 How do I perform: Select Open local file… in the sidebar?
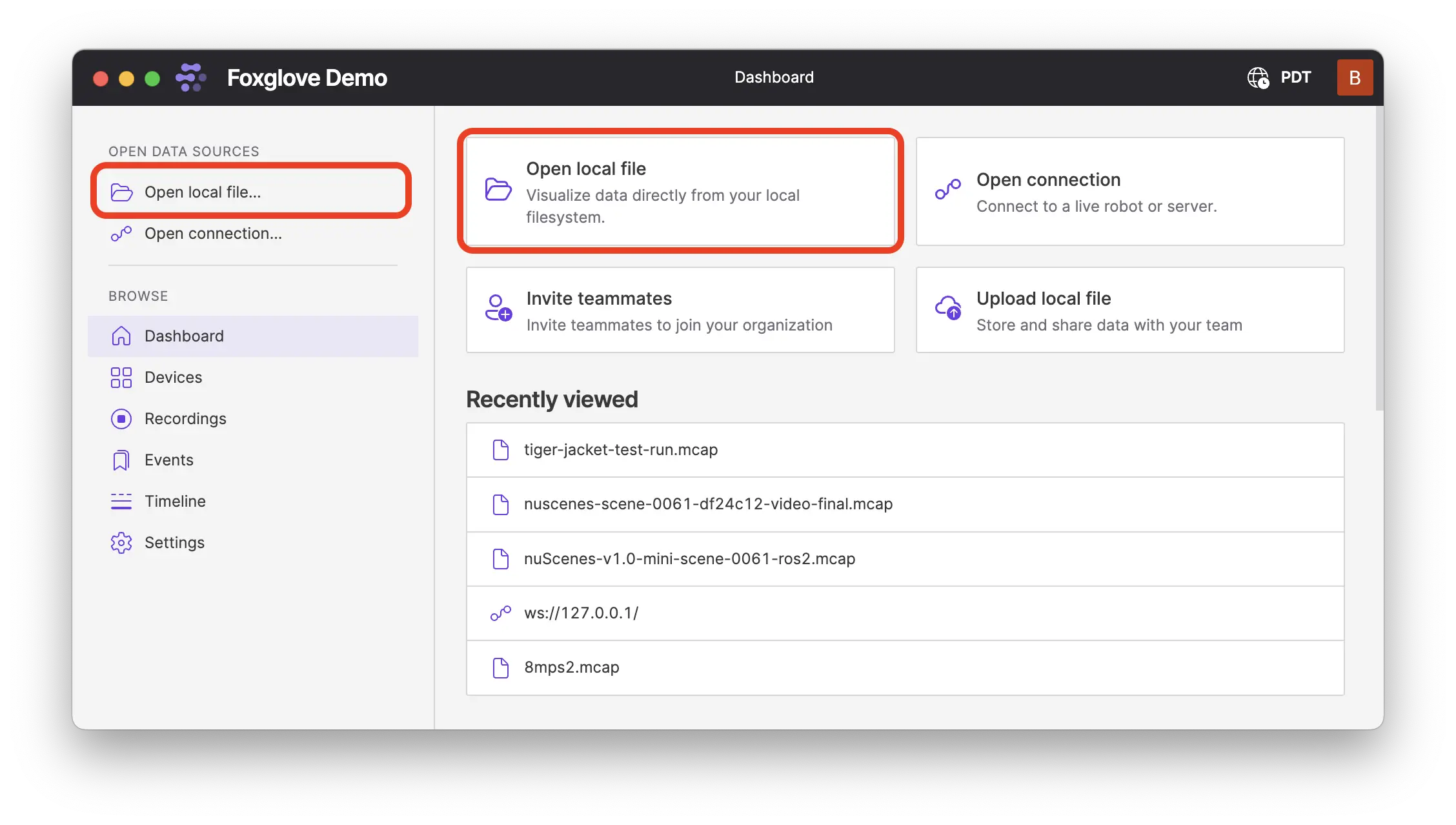[x=252, y=192]
